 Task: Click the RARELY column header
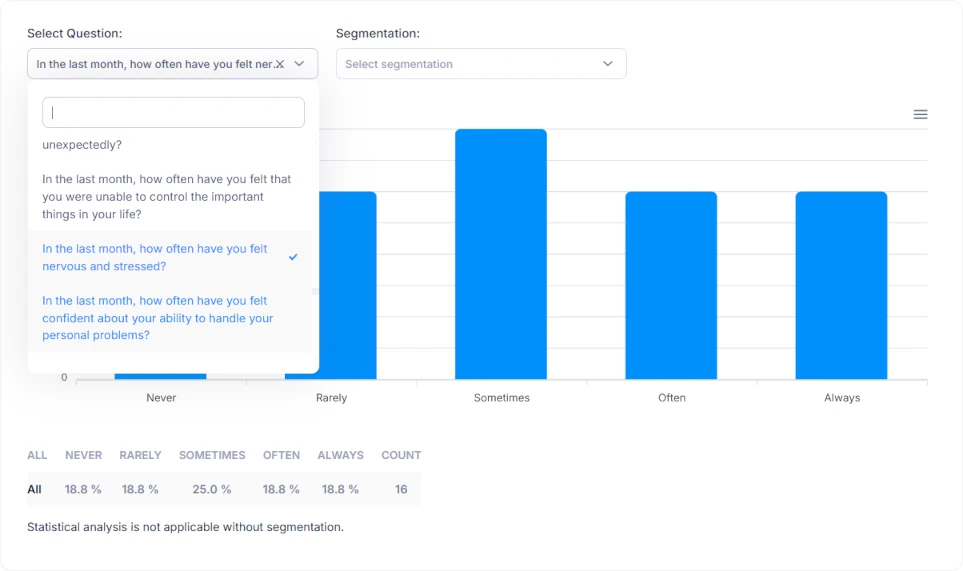click(140, 455)
